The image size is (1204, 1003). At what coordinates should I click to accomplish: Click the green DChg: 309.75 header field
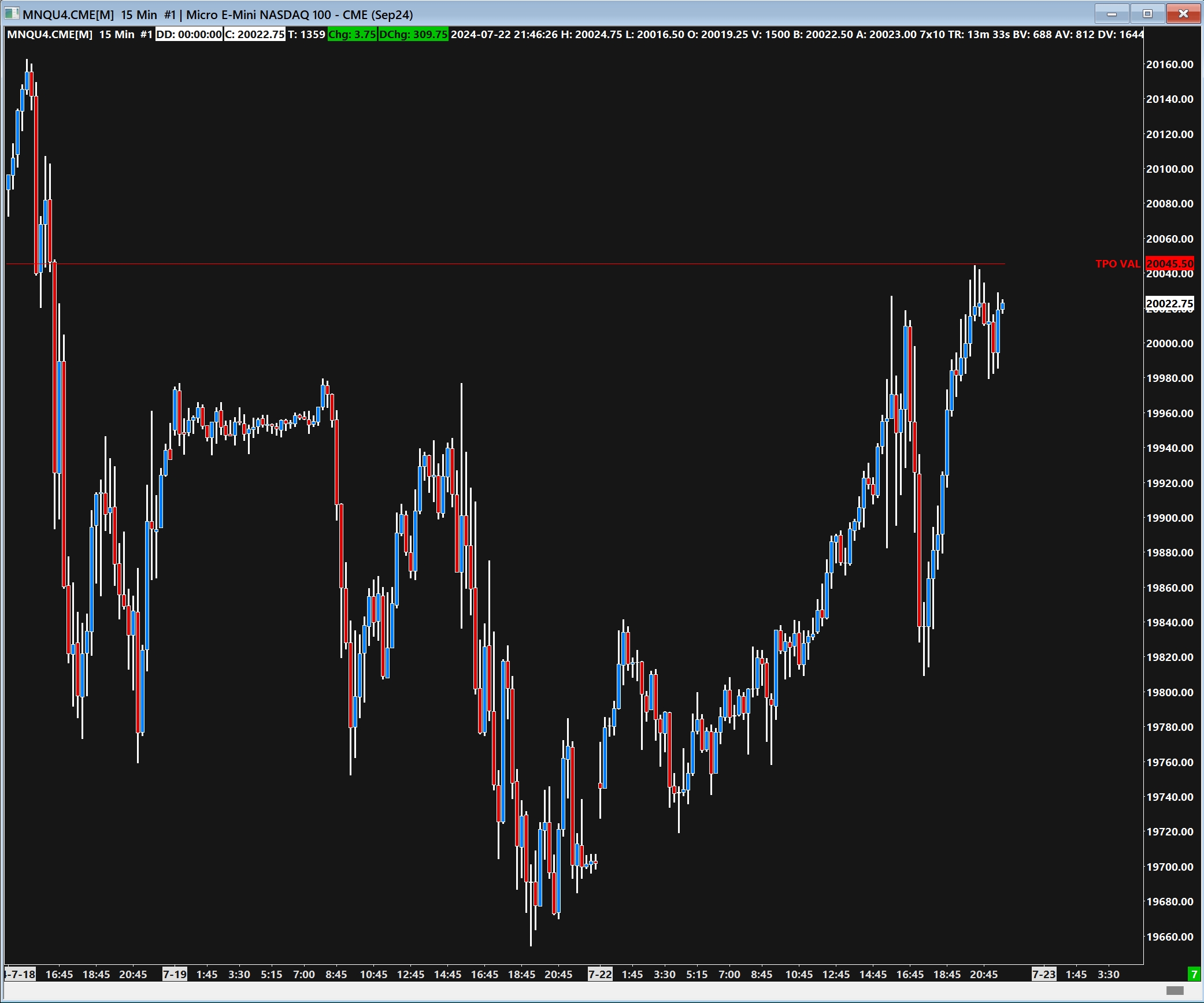(x=413, y=34)
